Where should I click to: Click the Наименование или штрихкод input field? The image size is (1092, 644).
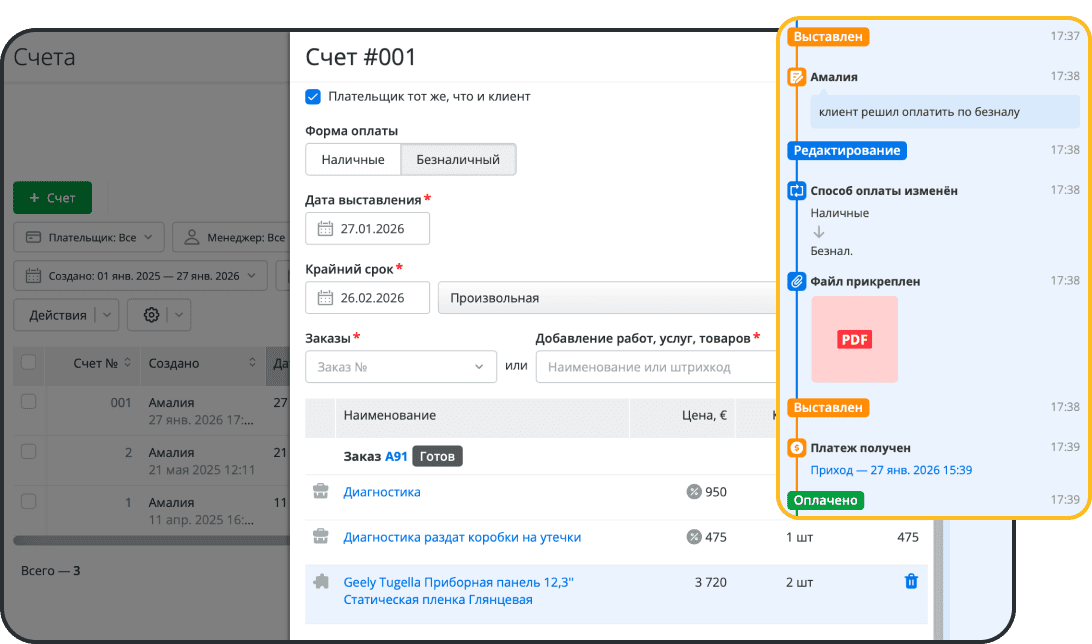[655, 367]
